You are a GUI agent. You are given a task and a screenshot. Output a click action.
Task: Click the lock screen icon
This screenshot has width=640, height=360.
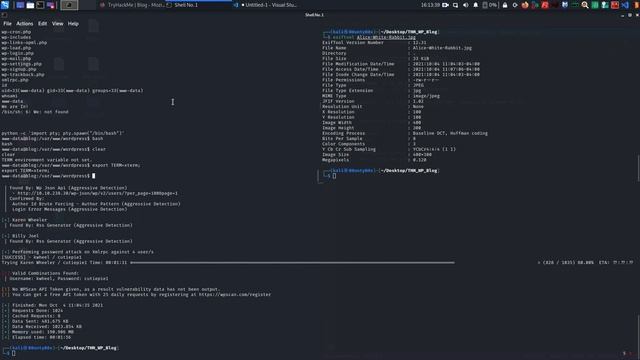(x=505, y=5)
